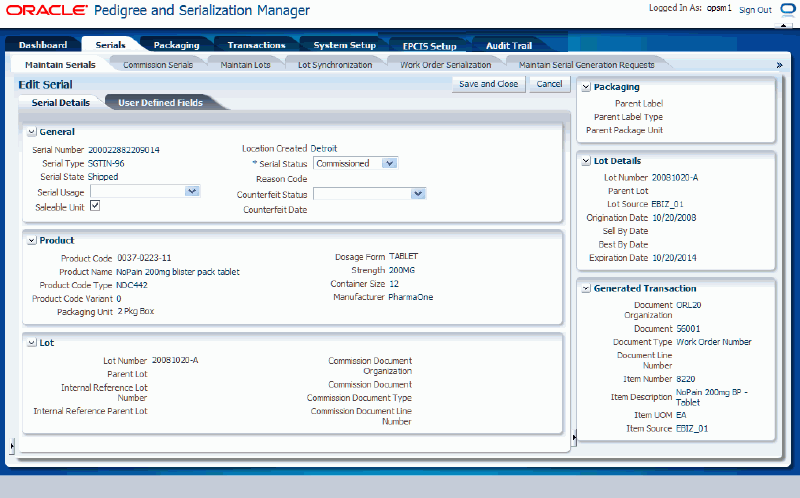Click the NDC442 product code type
The width and height of the screenshot is (800, 498).
(x=132, y=285)
